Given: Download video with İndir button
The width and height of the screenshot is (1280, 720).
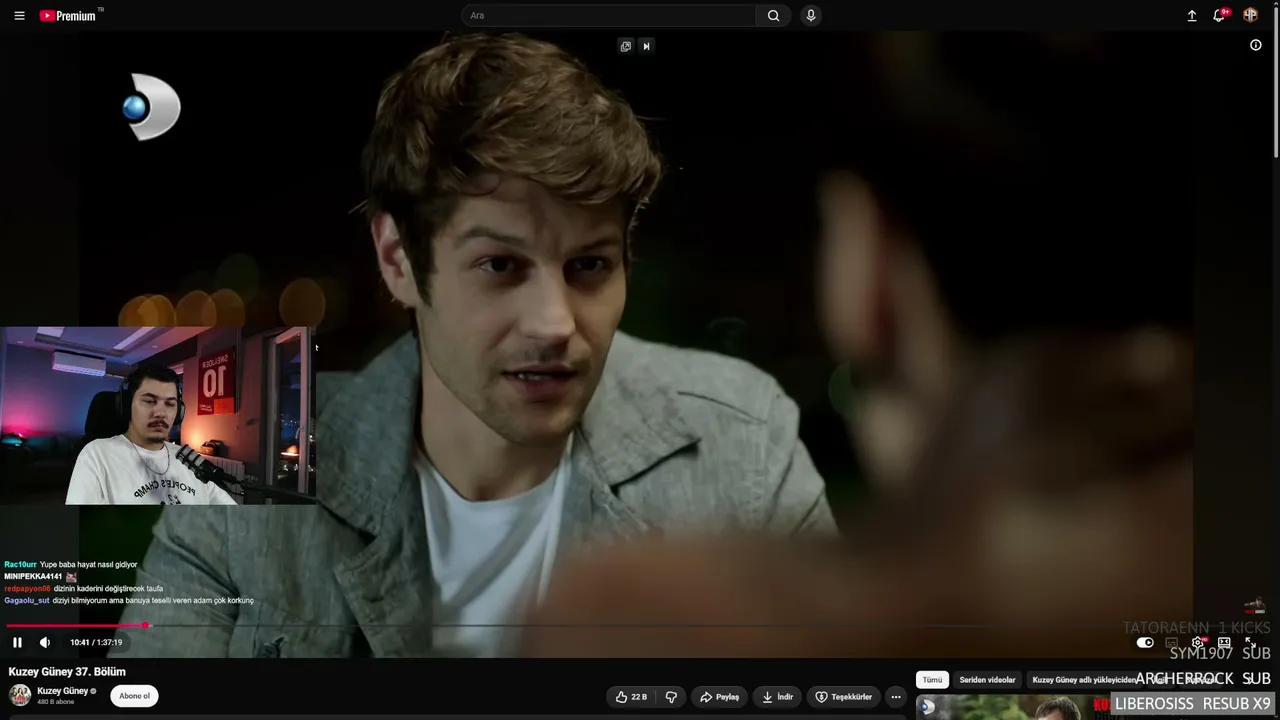Looking at the screenshot, I should 777,697.
